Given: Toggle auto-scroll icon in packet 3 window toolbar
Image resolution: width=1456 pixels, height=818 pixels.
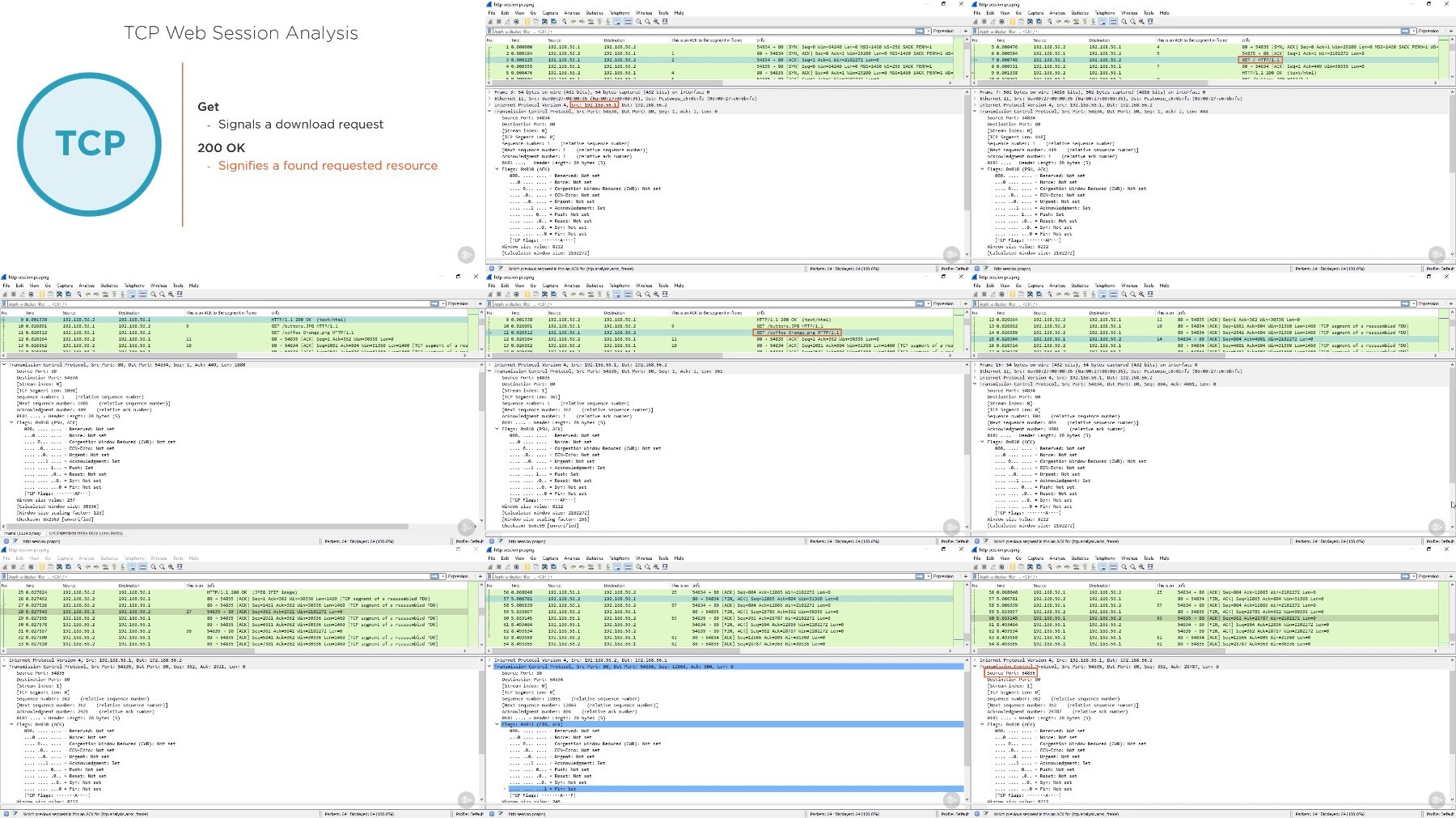Looking at the screenshot, I should [617, 21].
